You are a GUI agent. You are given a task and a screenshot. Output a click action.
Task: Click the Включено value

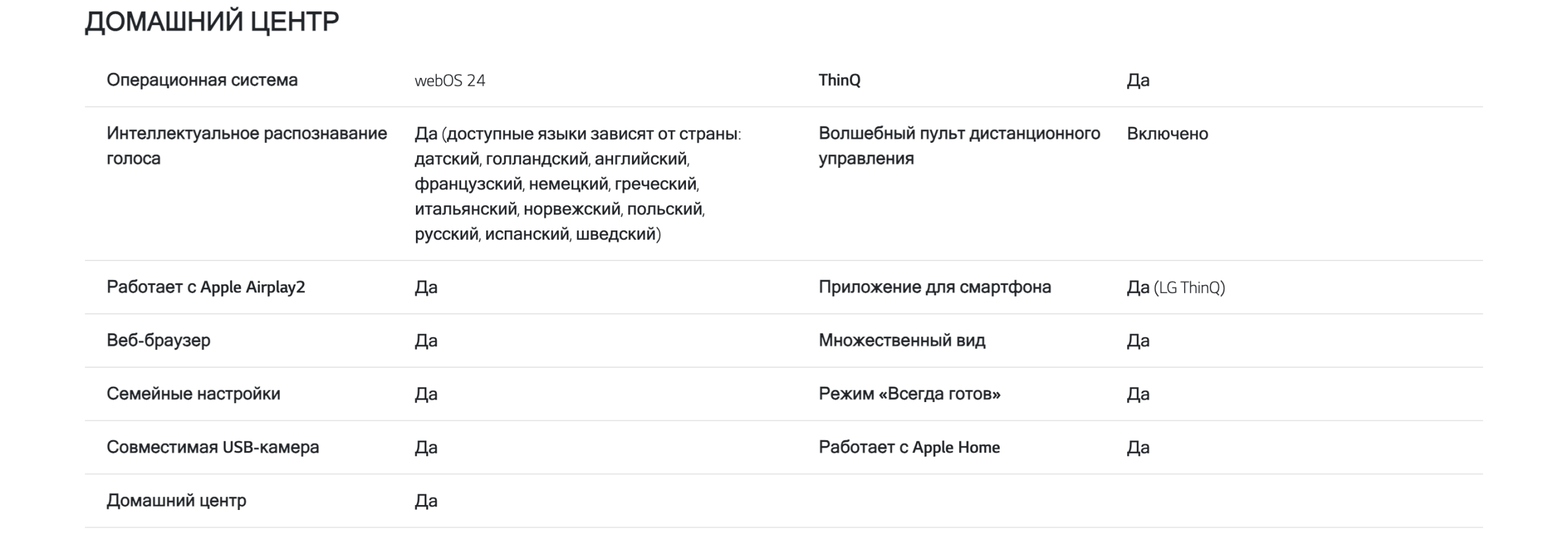click(x=1167, y=134)
